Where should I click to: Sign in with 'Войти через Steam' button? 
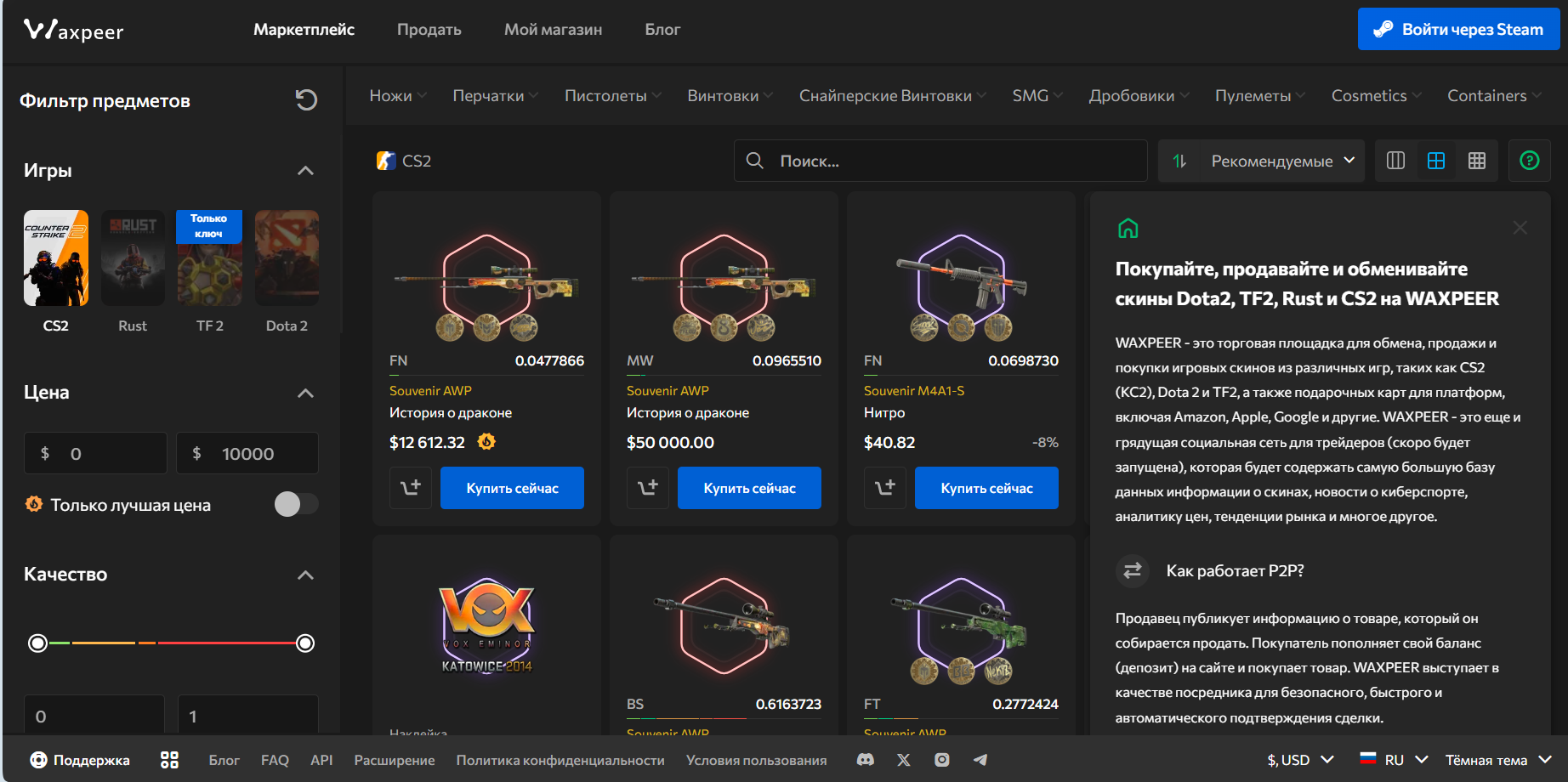pos(1459,29)
